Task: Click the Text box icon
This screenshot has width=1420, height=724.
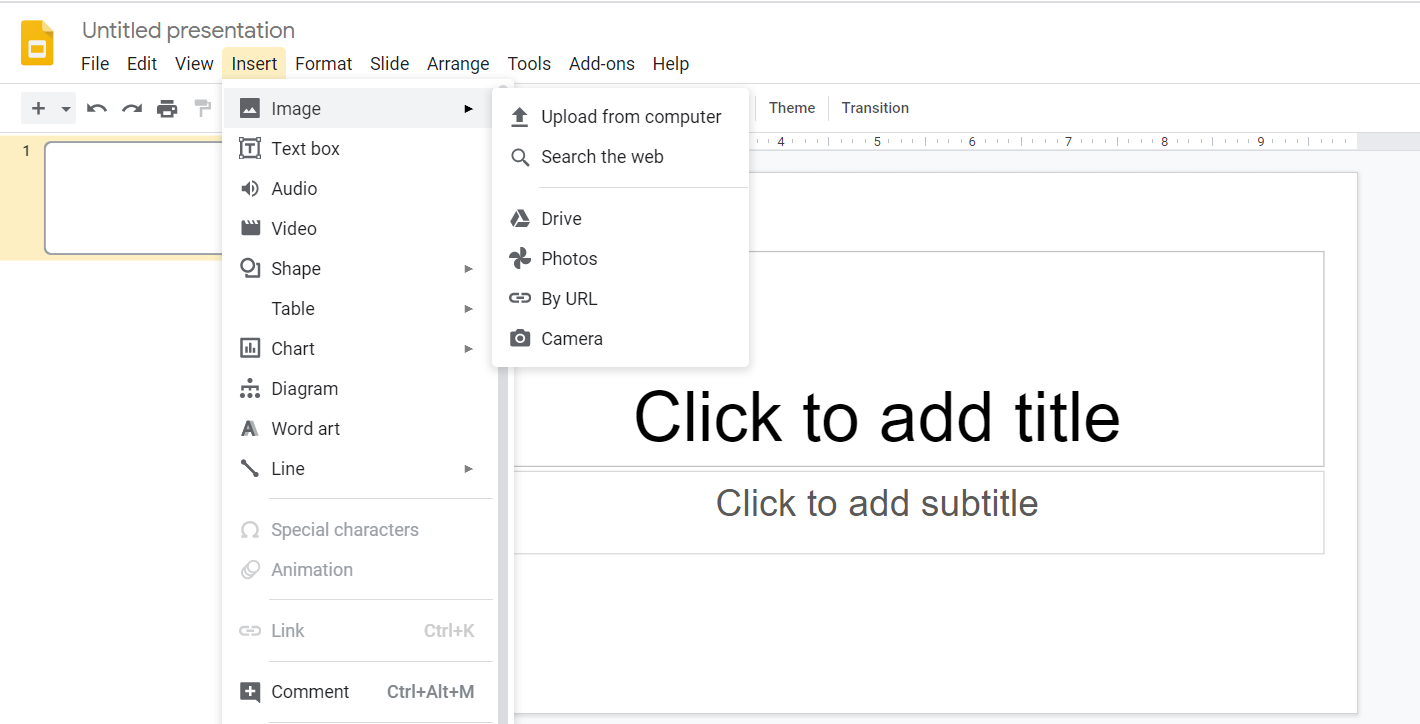Action: pos(250,148)
